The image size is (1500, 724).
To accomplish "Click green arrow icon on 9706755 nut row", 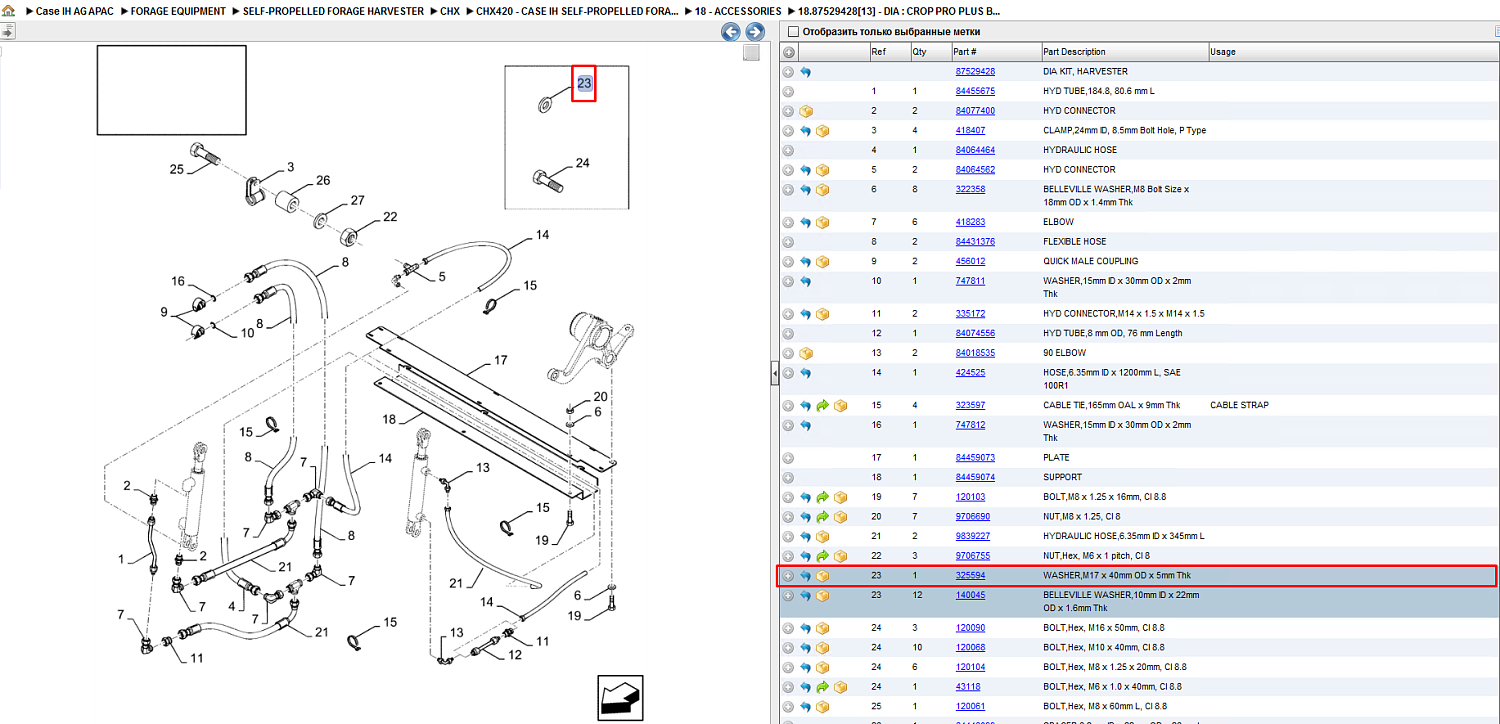I will 823,556.
